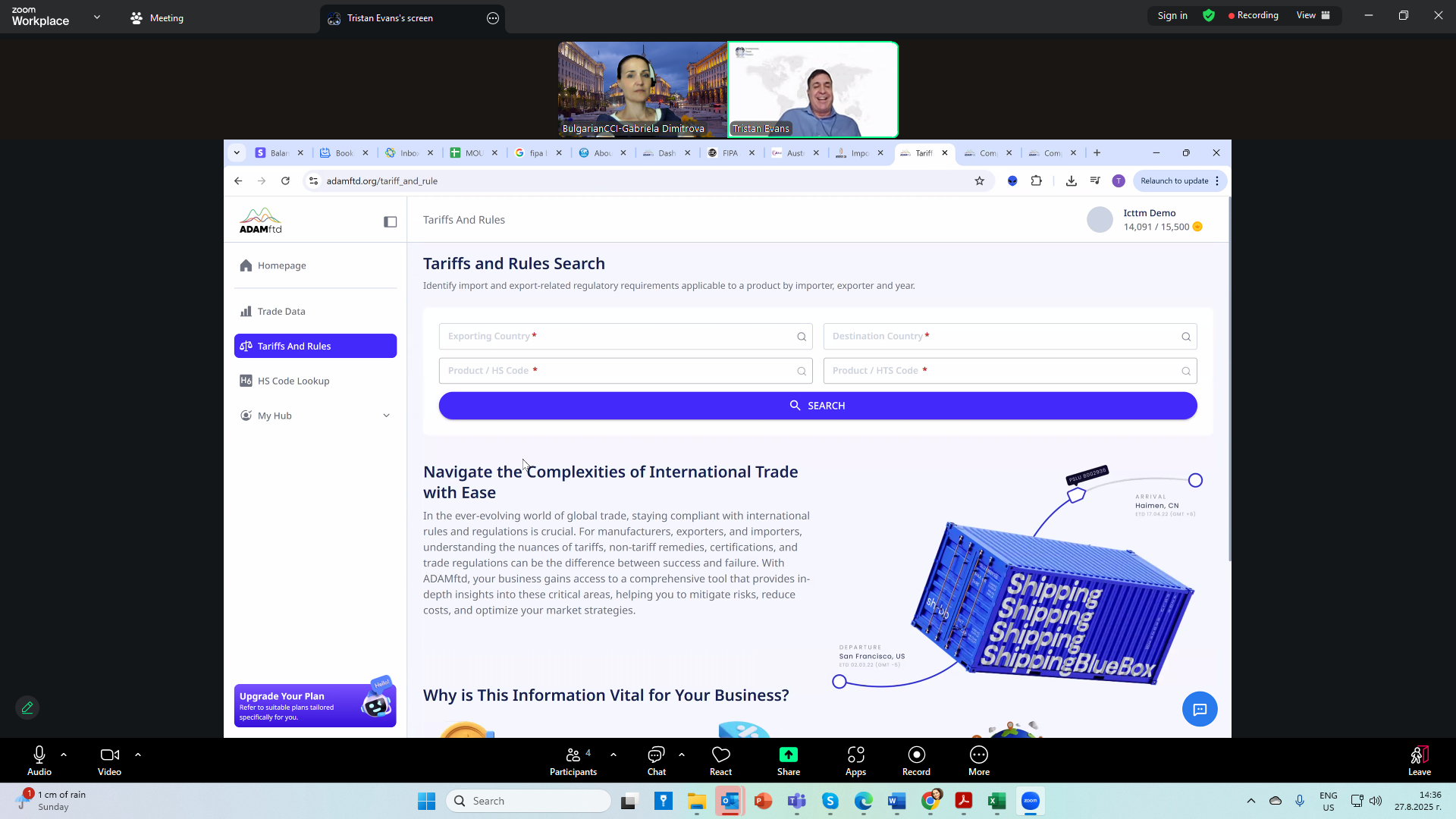
Task: Reload the adamftd.org page
Action: [285, 181]
